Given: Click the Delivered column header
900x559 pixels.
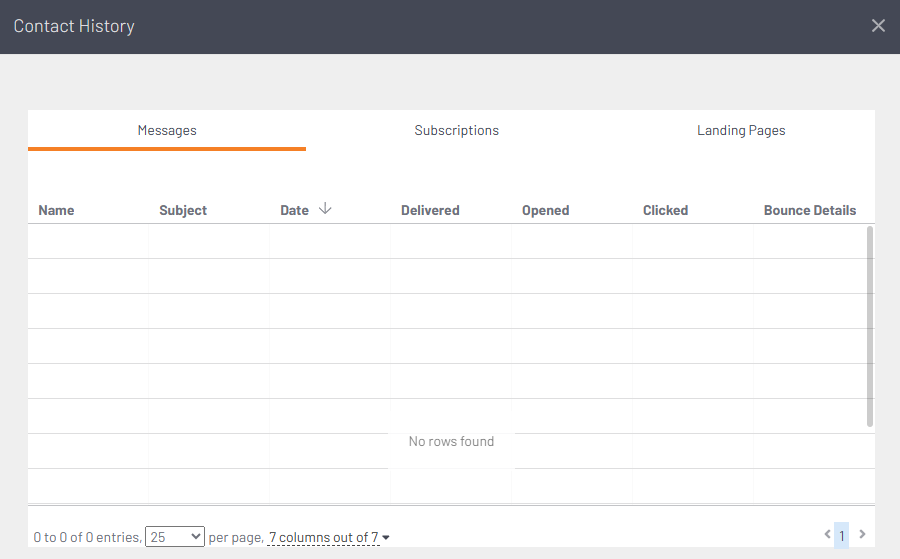Looking at the screenshot, I should (x=430, y=210).
